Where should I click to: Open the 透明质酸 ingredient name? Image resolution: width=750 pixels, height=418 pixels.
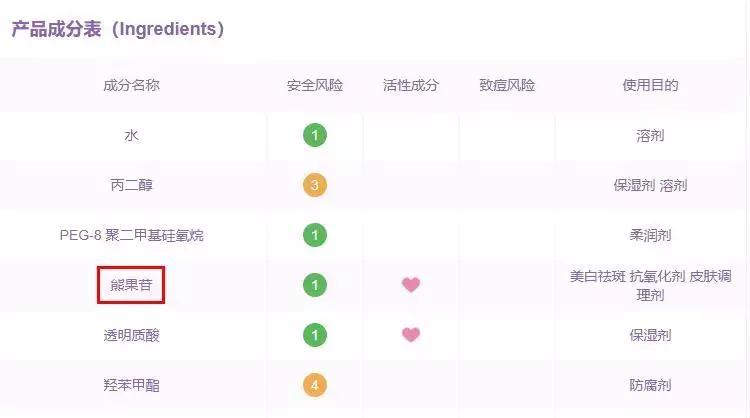131,335
